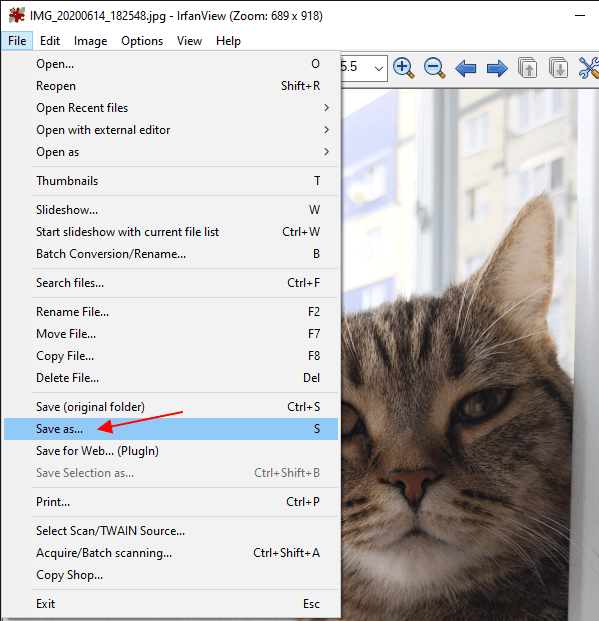The height and width of the screenshot is (621, 599).
Task: Open settings via the tools icon
Action: click(589, 68)
